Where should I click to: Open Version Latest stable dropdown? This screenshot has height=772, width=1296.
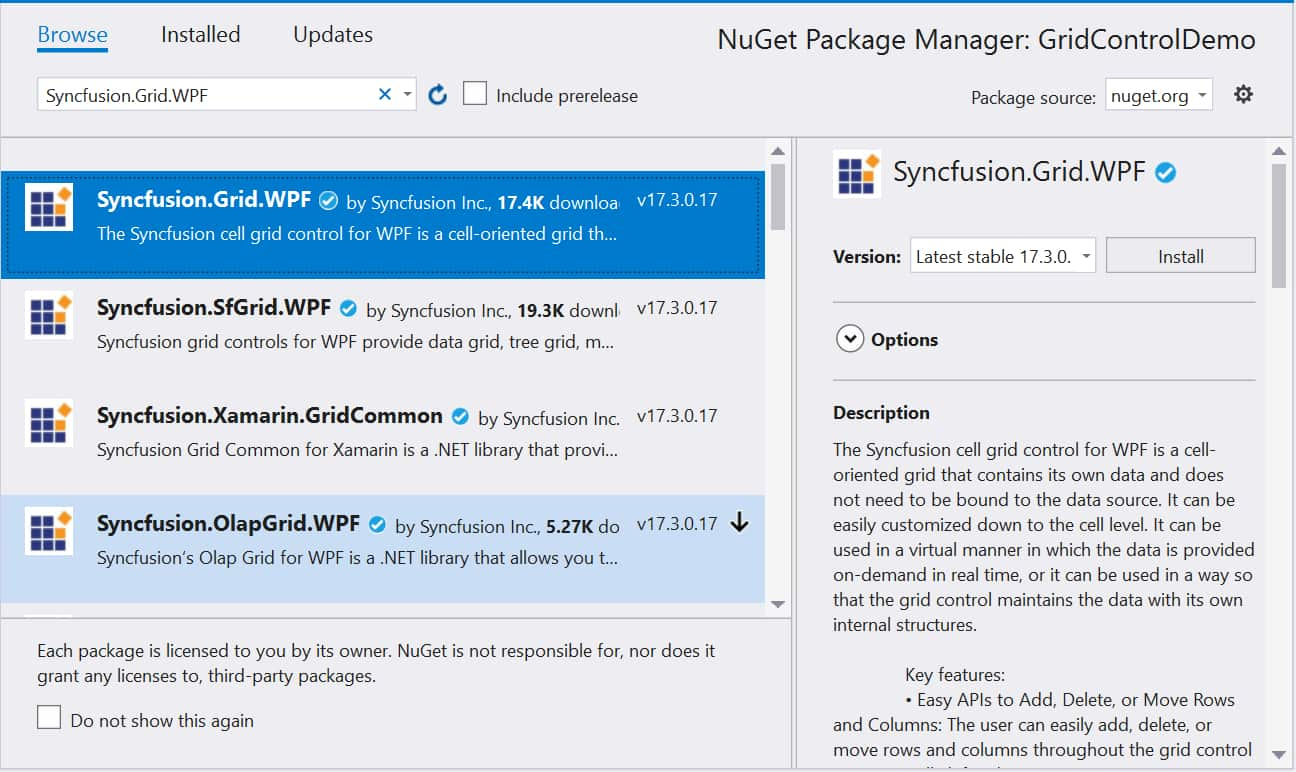[x=1003, y=256]
